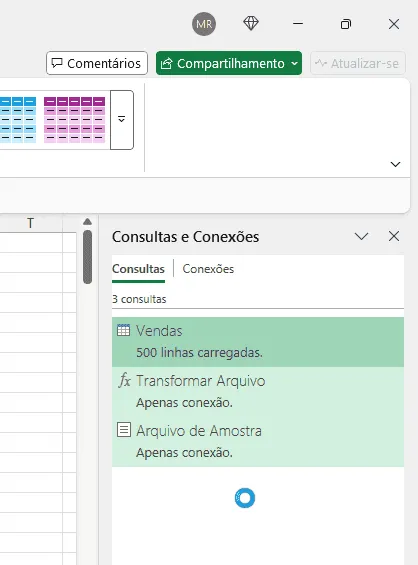
Task: Apply the purple table style swatch
Action: coord(75,120)
